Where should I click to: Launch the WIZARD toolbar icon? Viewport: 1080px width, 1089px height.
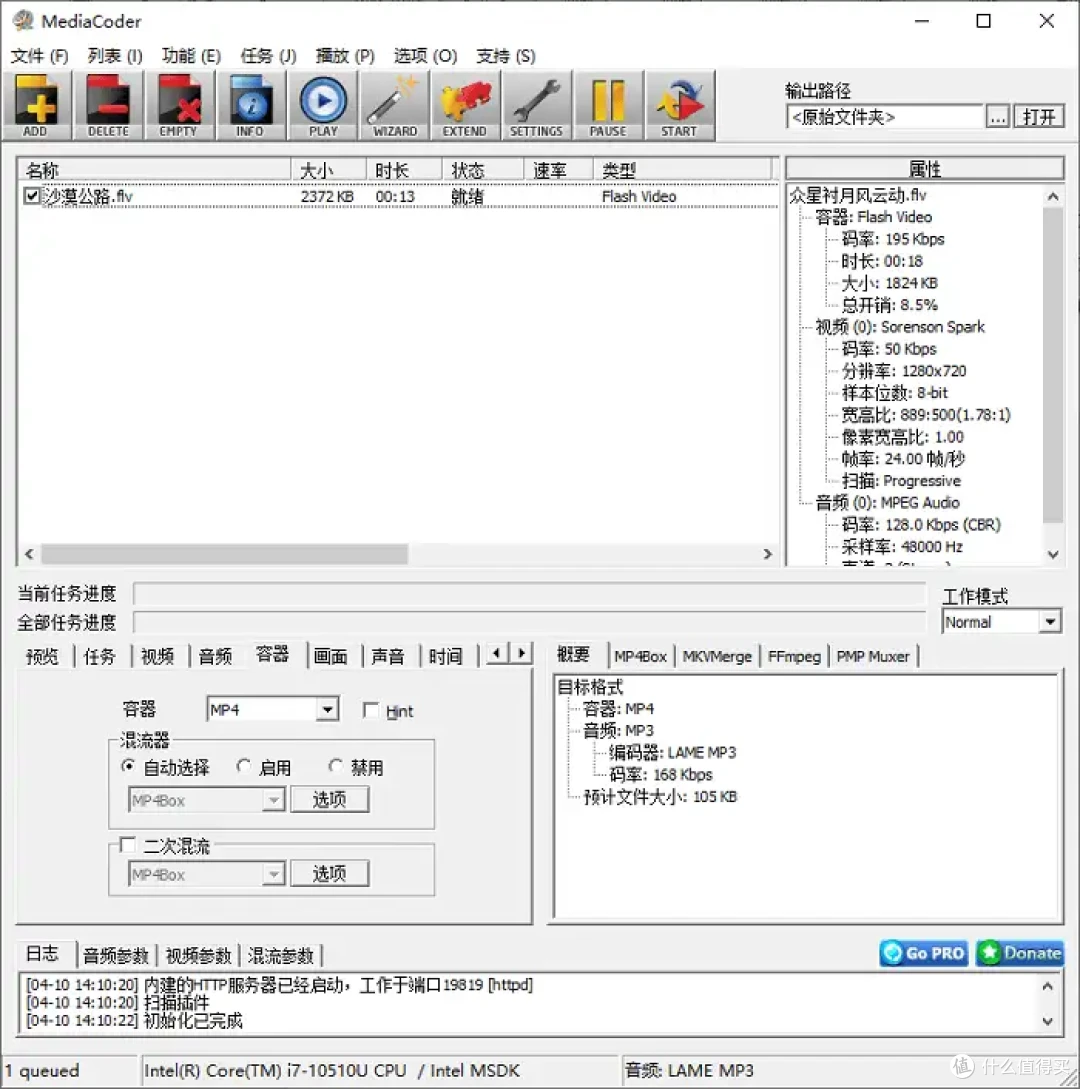coord(394,106)
